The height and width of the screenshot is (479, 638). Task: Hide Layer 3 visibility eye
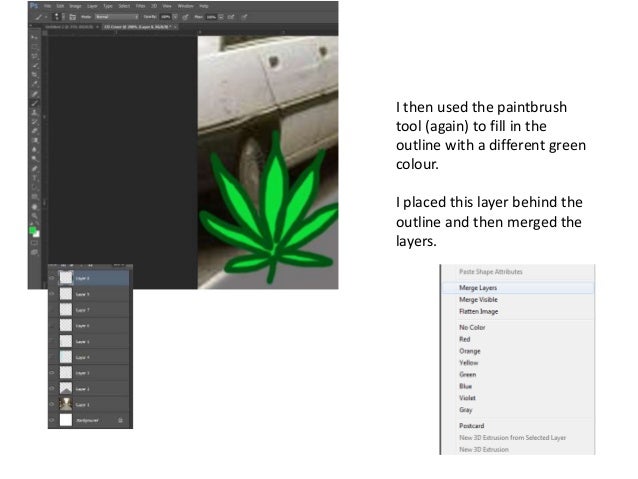[52, 373]
